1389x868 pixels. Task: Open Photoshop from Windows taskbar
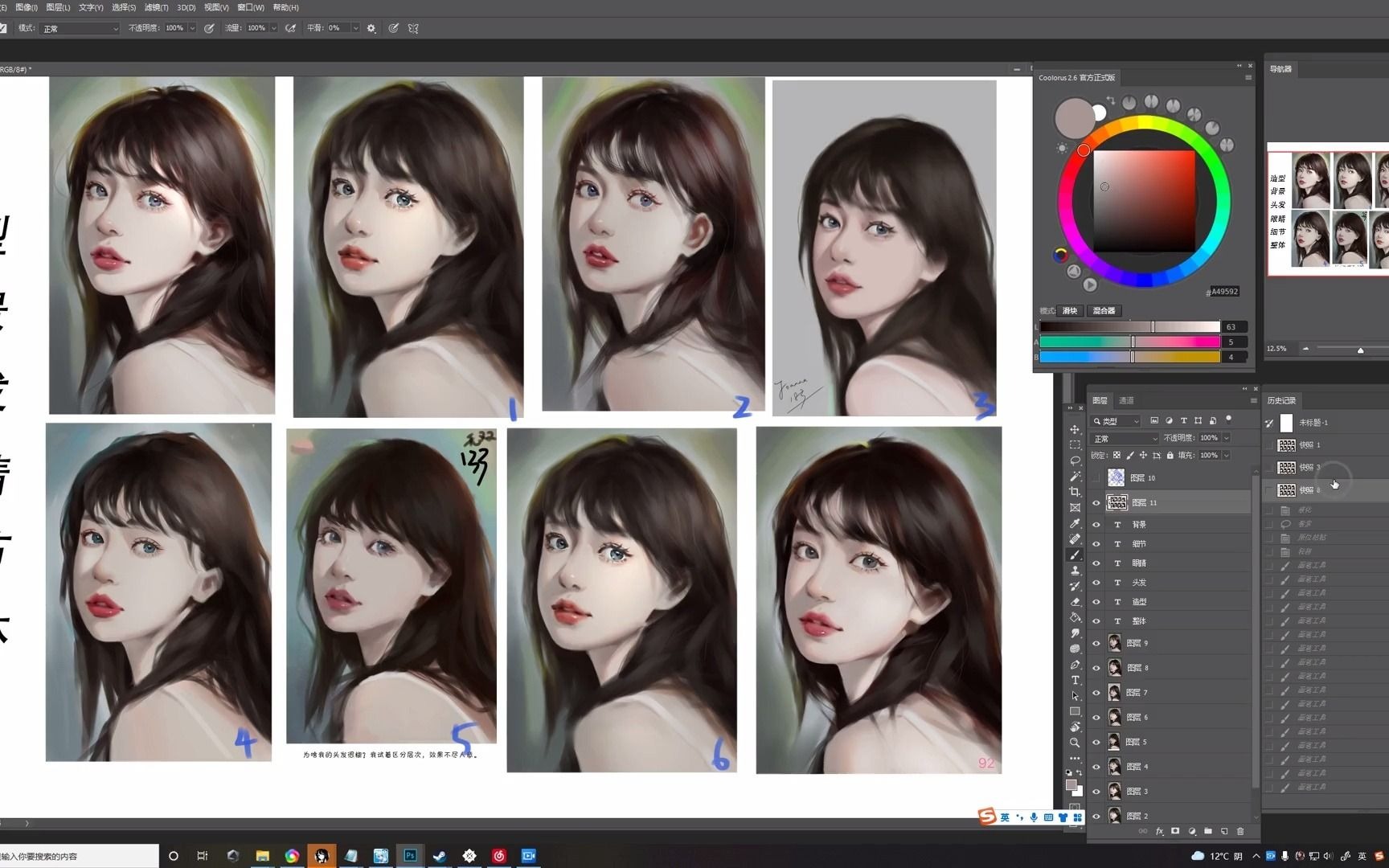click(x=410, y=856)
